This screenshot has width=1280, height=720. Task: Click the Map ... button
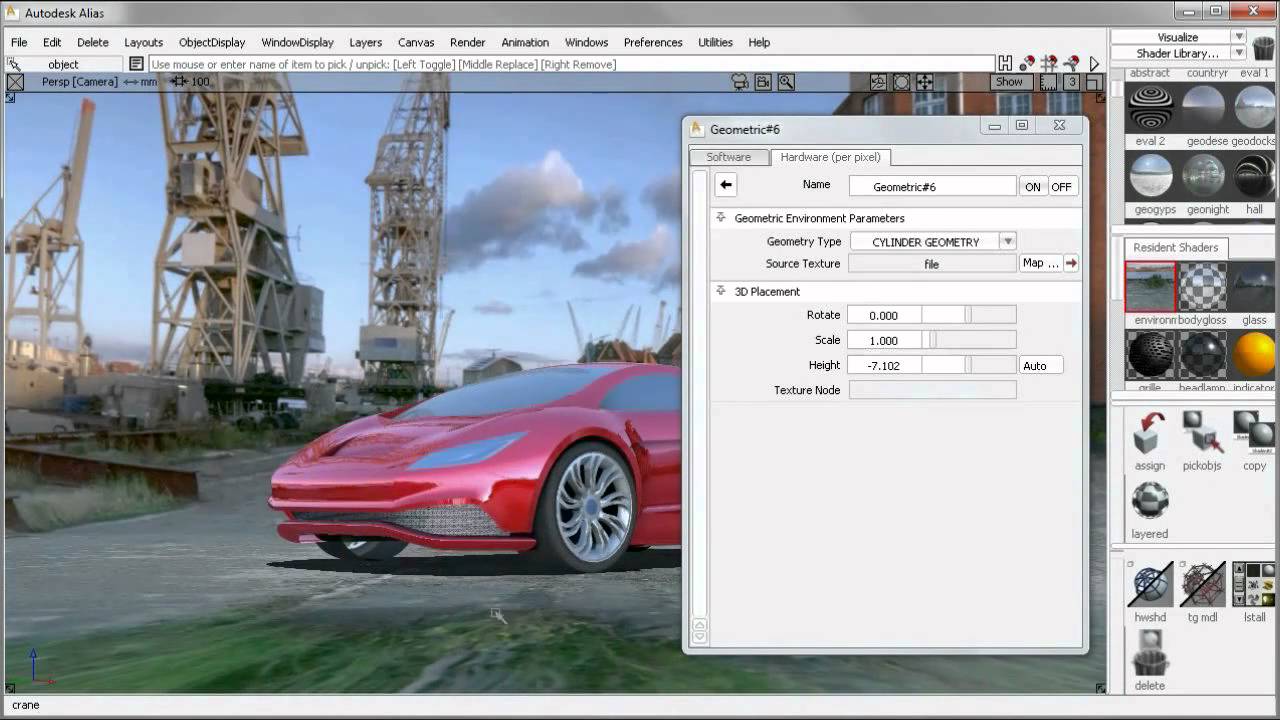(x=1040, y=263)
